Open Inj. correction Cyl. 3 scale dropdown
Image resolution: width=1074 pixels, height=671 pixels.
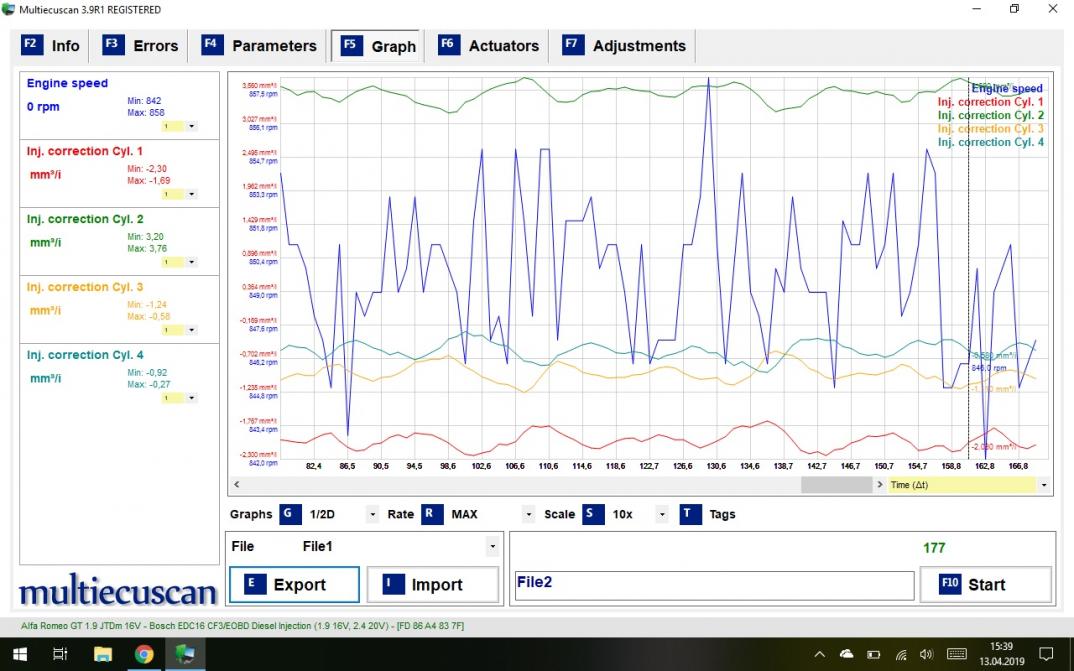191,330
